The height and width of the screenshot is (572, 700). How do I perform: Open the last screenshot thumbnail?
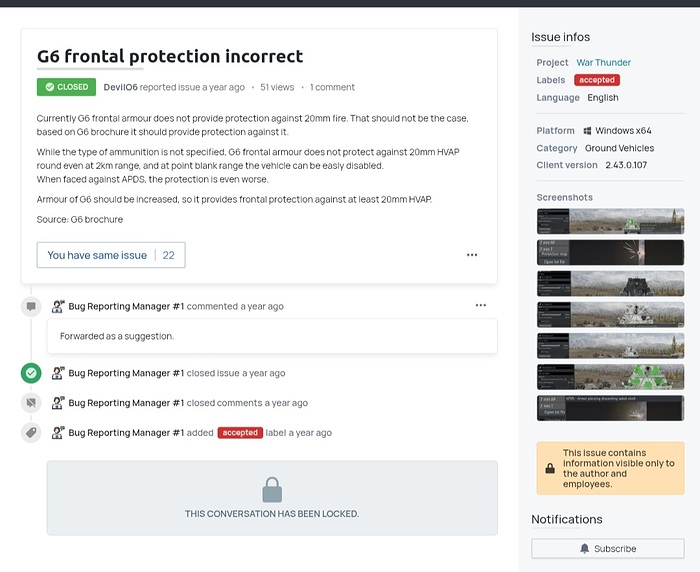(610, 407)
